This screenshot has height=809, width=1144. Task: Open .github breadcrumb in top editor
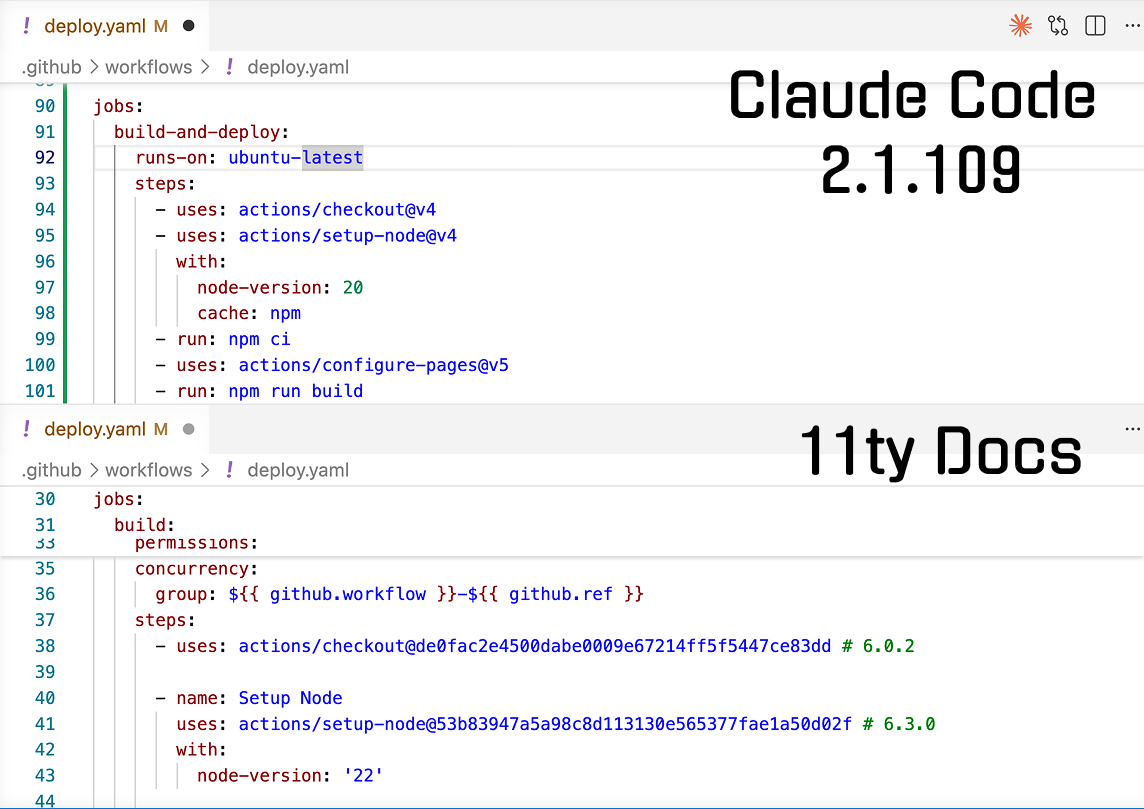coord(51,67)
